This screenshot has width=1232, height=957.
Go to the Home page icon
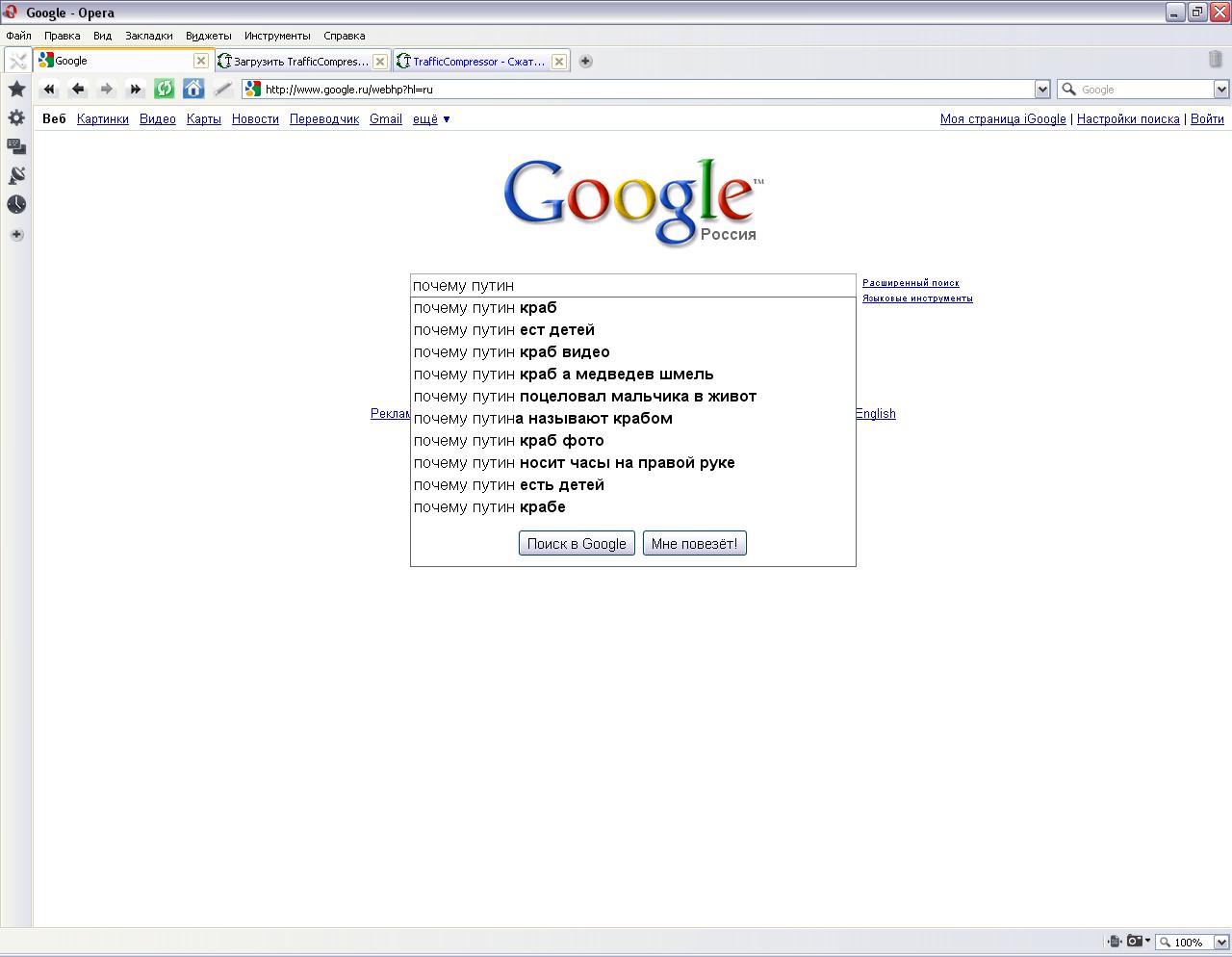(193, 89)
